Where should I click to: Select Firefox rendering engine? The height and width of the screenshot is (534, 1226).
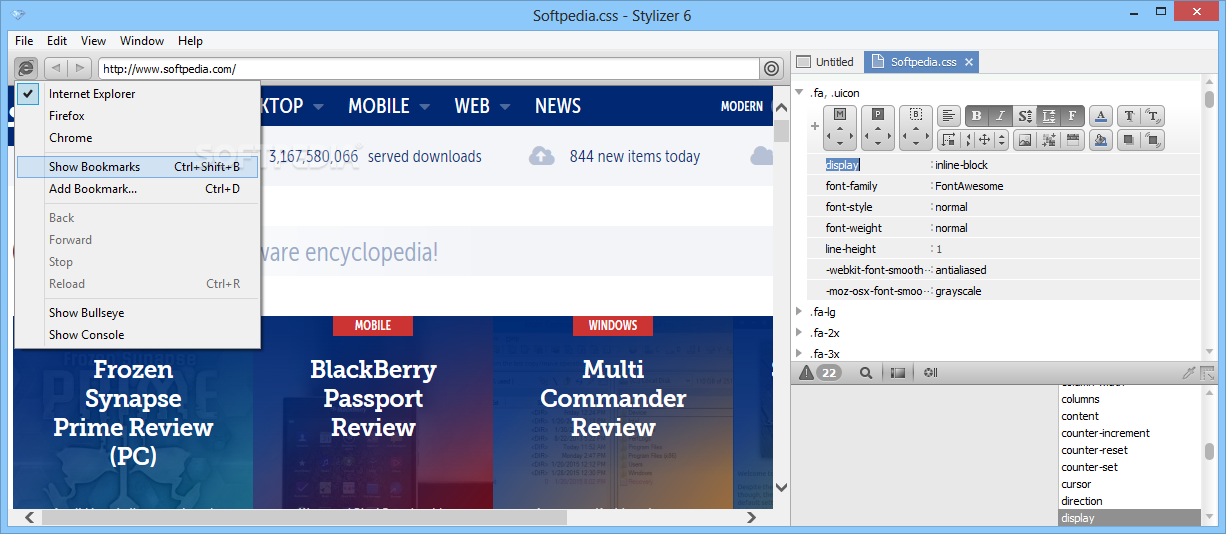coord(138,116)
